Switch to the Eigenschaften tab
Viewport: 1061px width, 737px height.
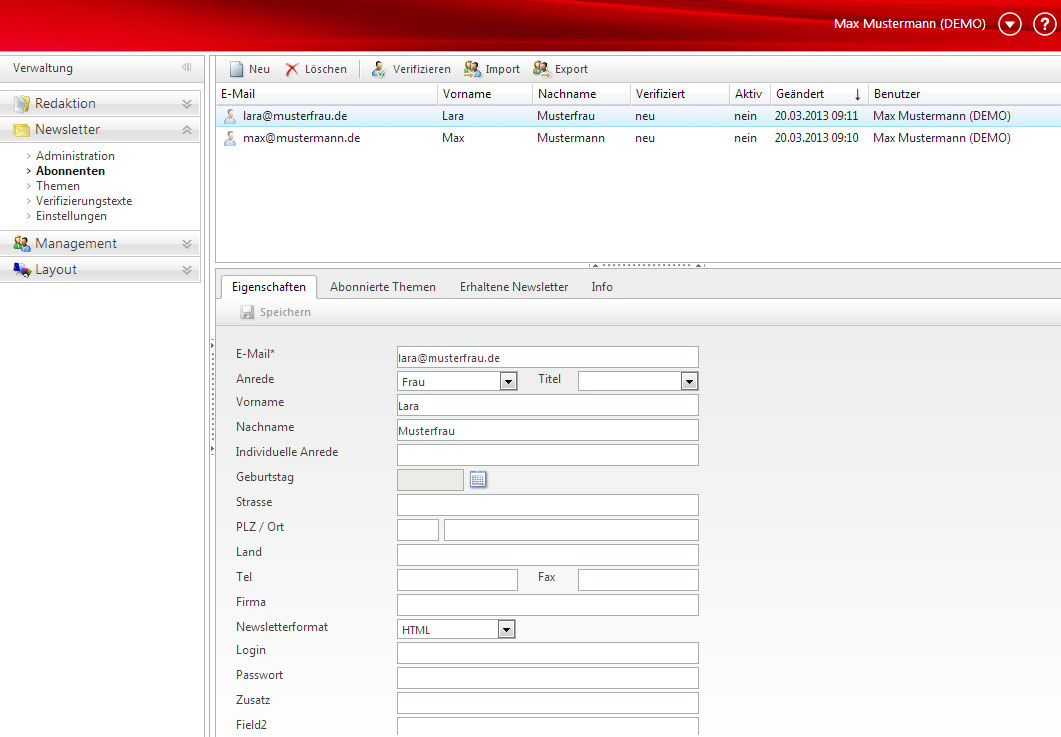269,287
